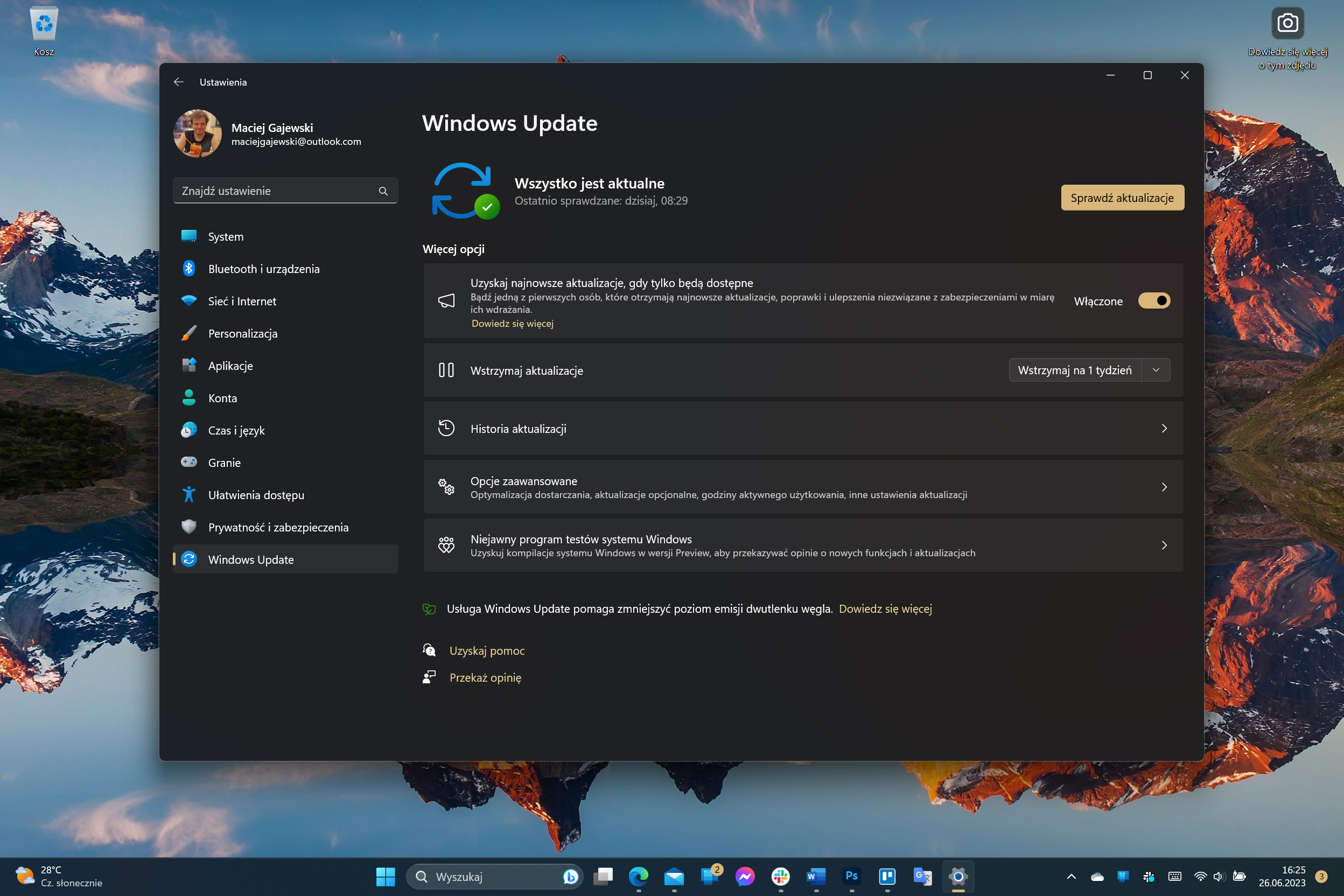Click Wstrzymaj na 1 tydzień button
Viewport: 1344px width, 896px height.
pos(1074,370)
